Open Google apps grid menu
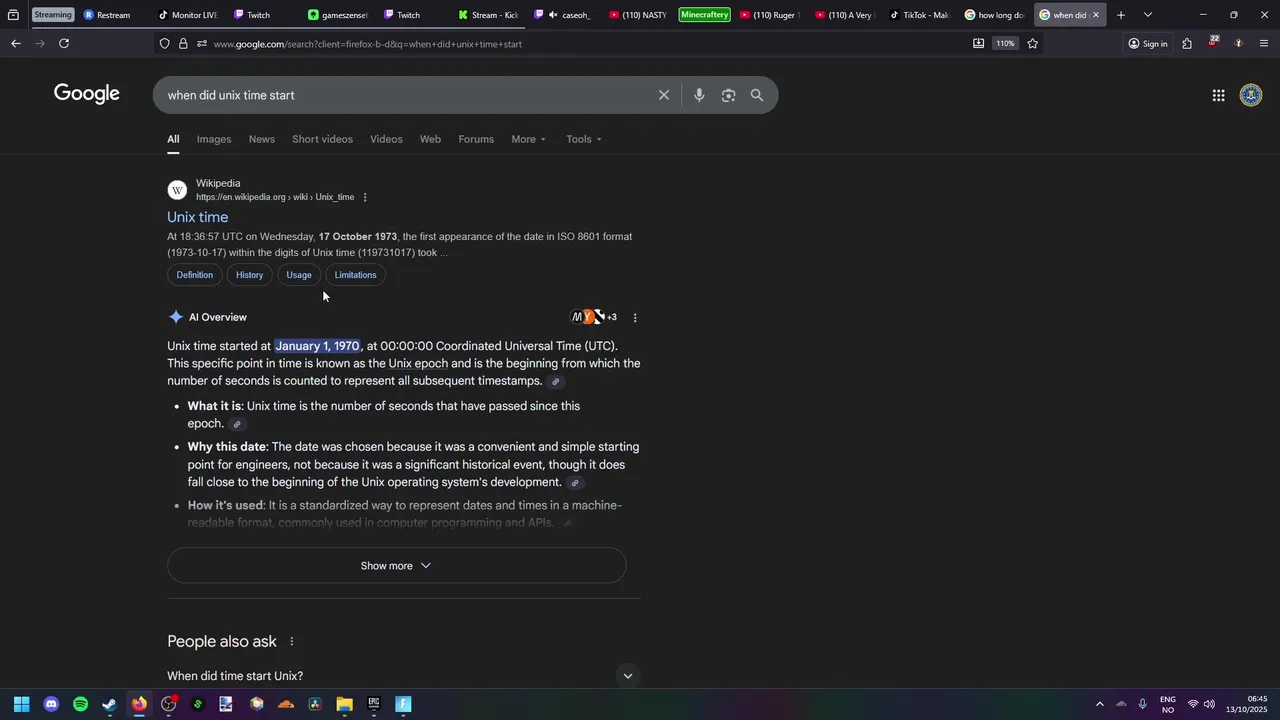1280x720 pixels. tap(1218, 95)
